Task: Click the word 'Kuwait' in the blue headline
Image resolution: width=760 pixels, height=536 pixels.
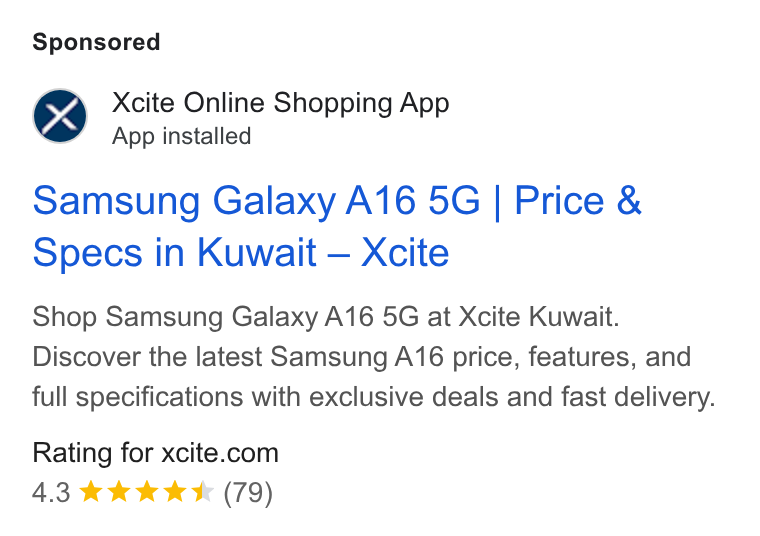Action: [x=256, y=252]
